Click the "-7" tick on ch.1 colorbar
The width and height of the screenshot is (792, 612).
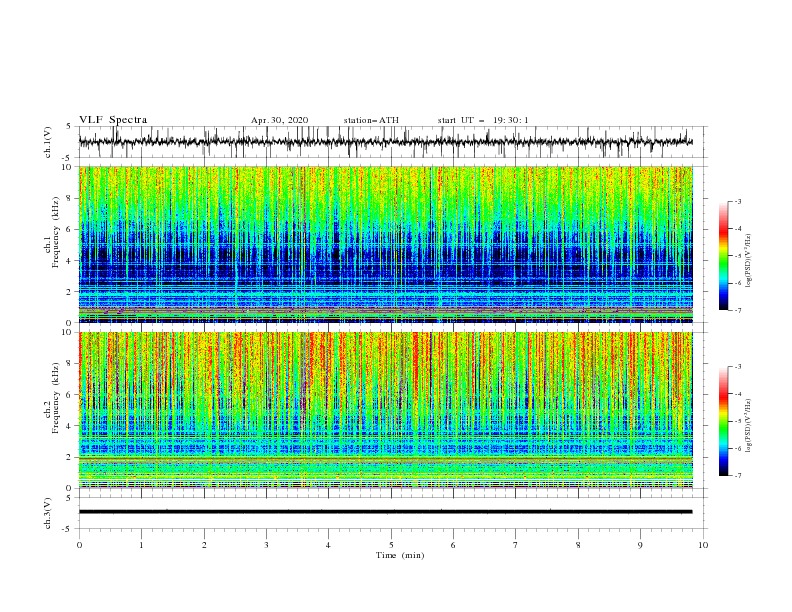[x=737, y=310]
